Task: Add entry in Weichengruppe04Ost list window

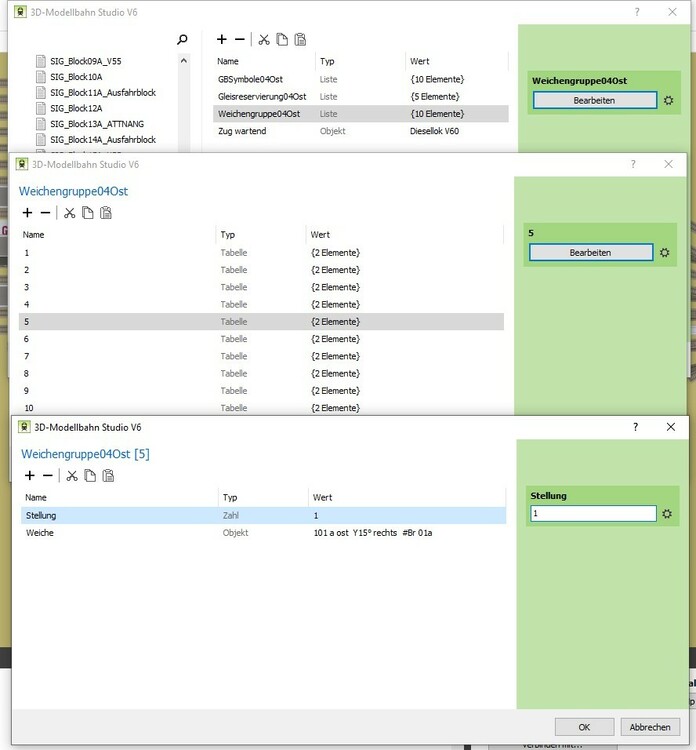Action: 28,212
